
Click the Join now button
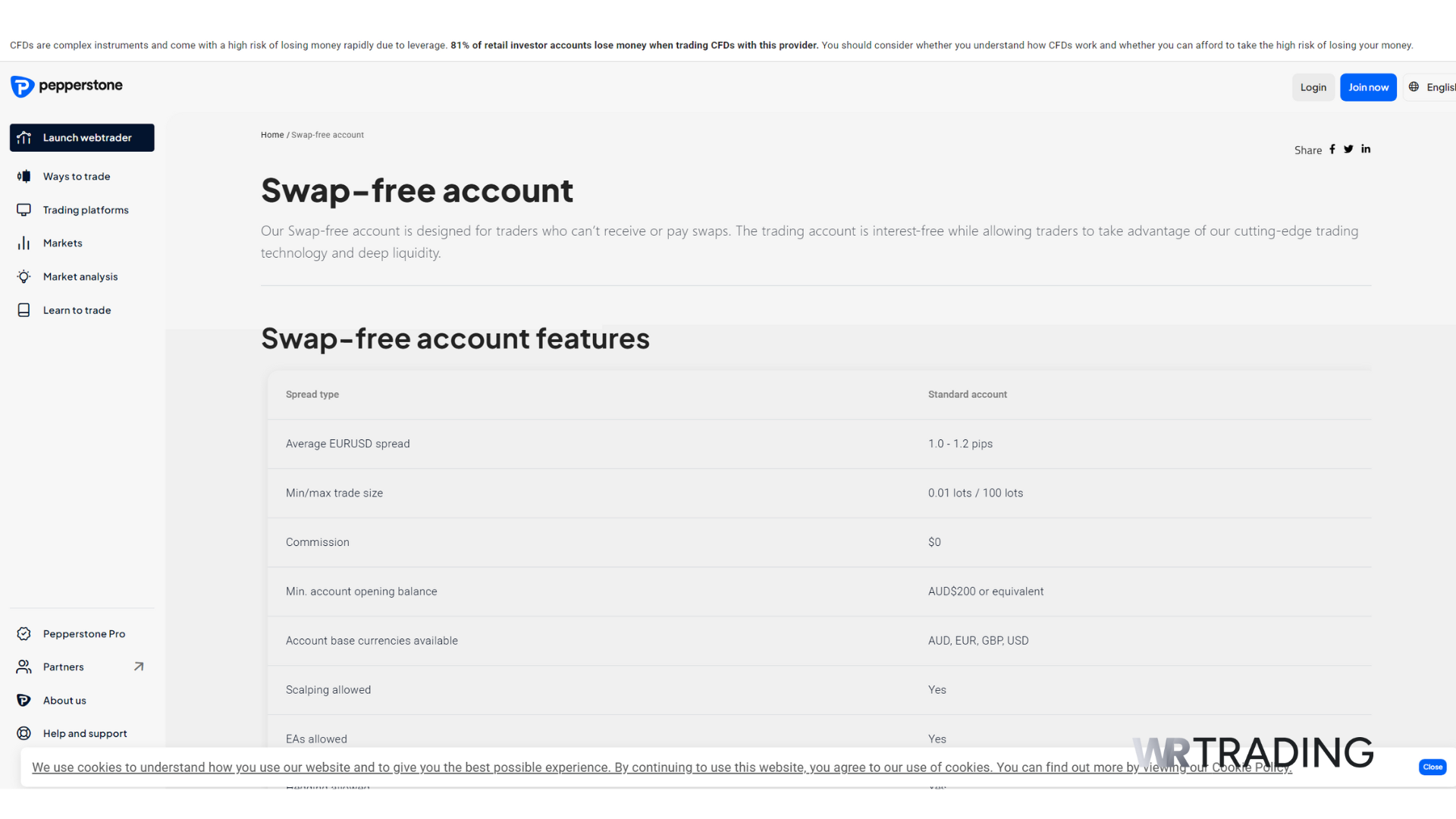pos(1368,86)
